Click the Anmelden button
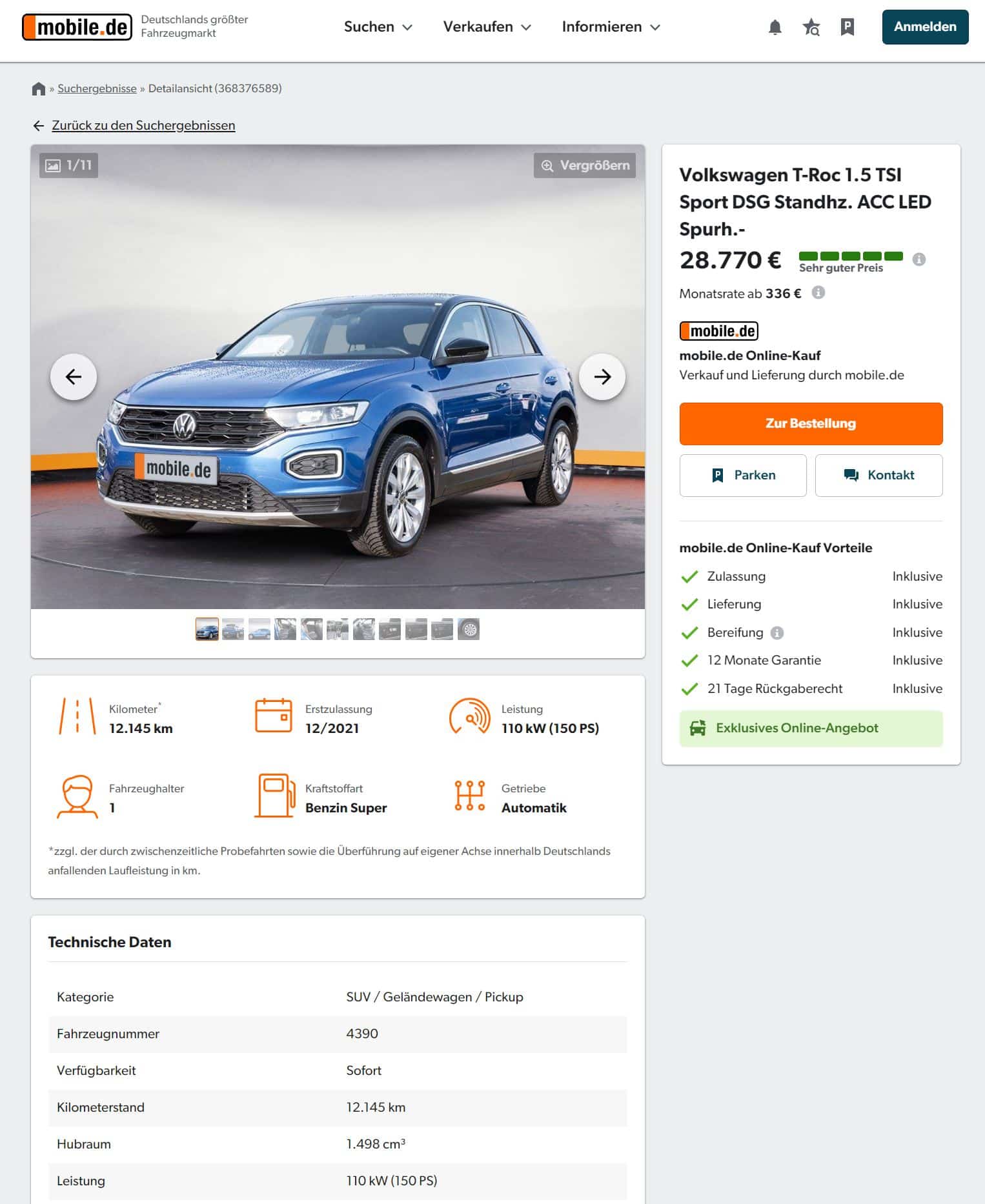Screen dimensions: 985x1204 pos(925,27)
